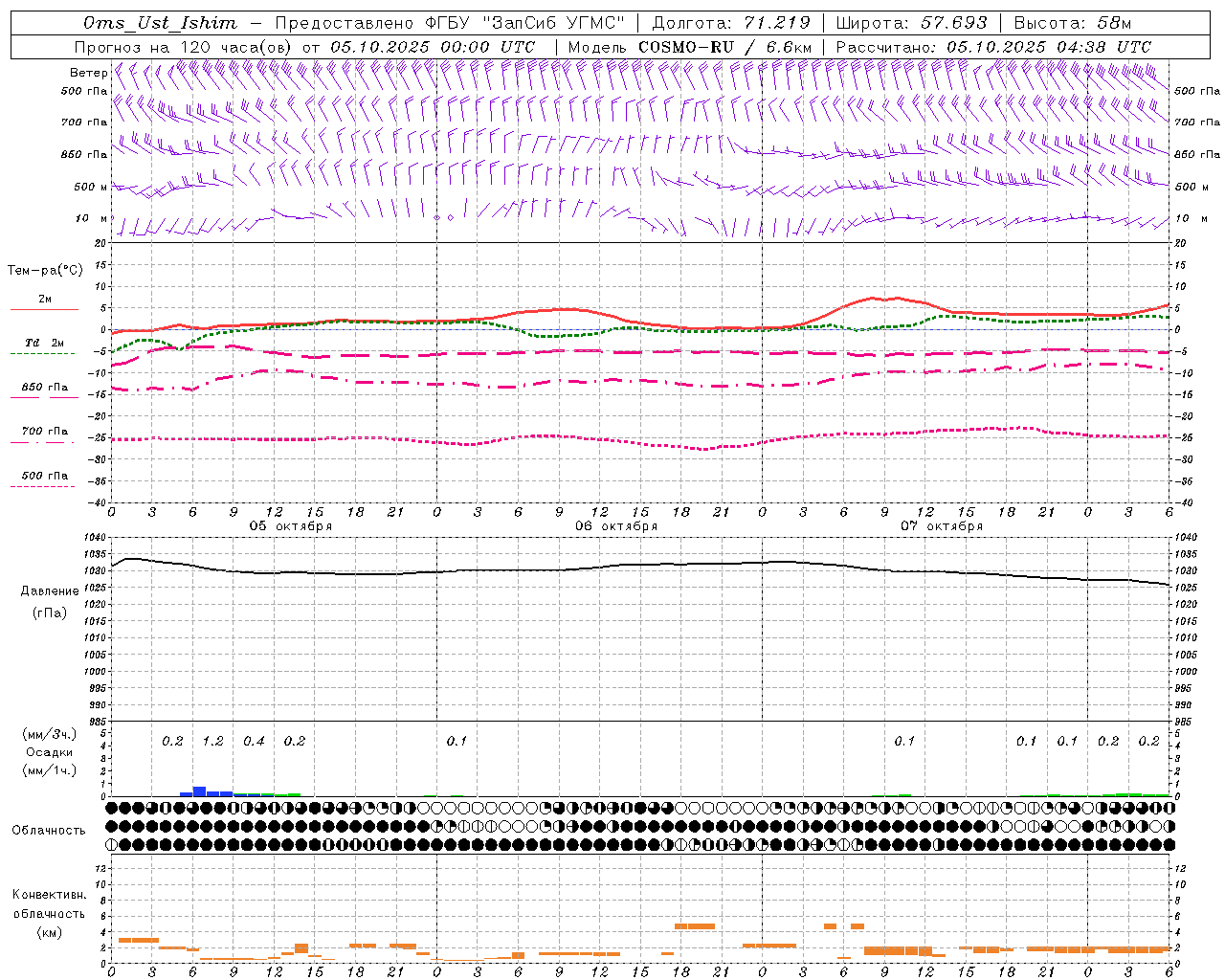Click the date label "07 октября"
This screenshot has width=1225, height=980.
point(942,526)
